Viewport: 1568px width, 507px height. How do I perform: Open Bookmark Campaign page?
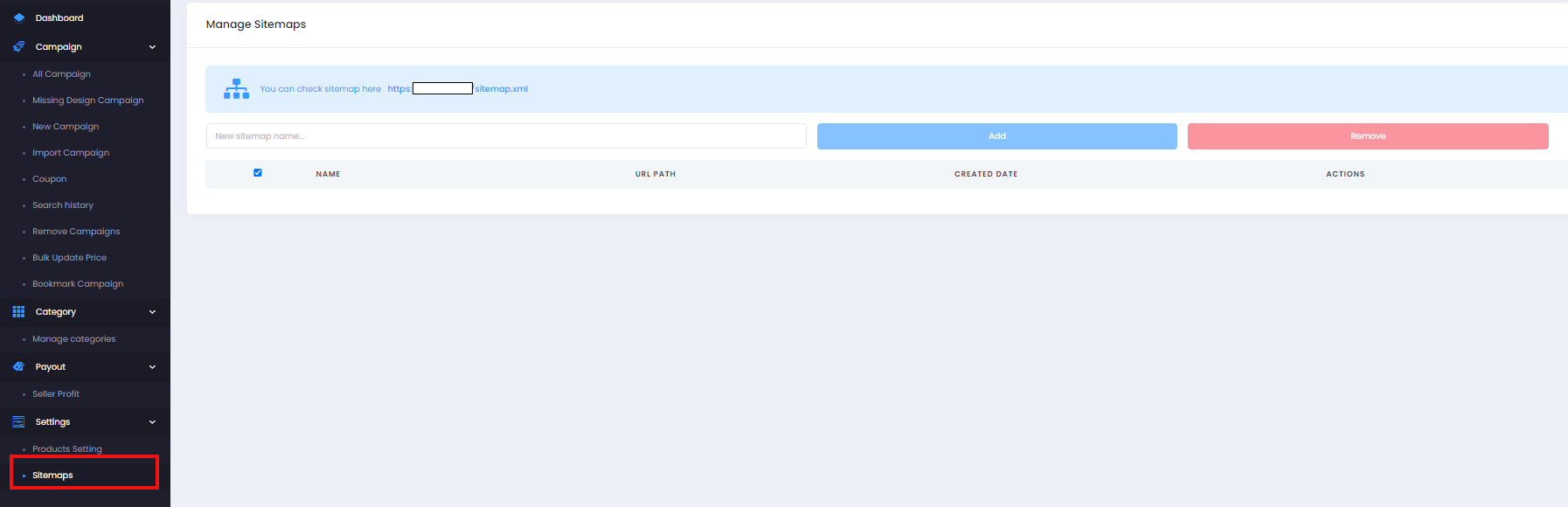click(x=78, y=284)
